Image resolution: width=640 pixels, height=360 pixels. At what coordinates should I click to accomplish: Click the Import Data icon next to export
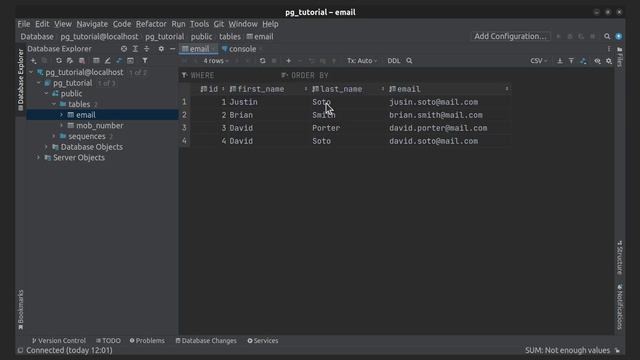pos(571,61)
